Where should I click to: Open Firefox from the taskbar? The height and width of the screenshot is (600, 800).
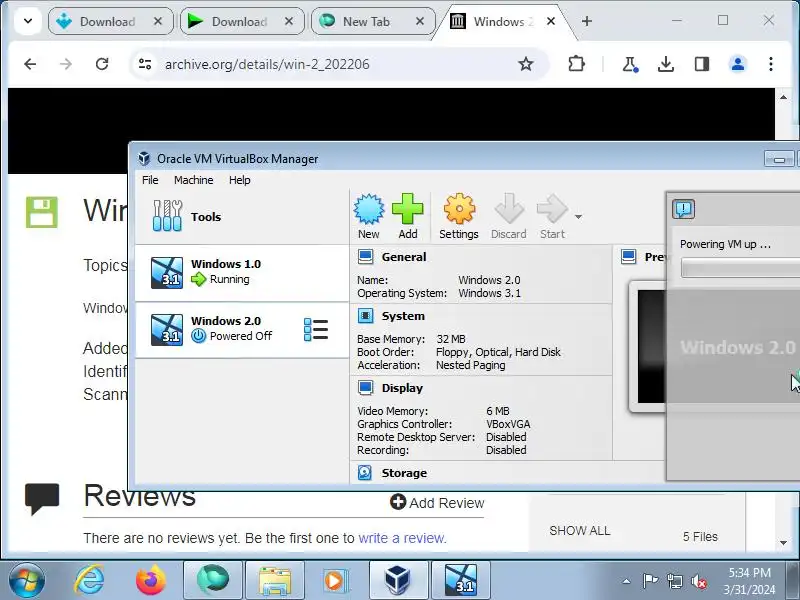coord(151,580)
